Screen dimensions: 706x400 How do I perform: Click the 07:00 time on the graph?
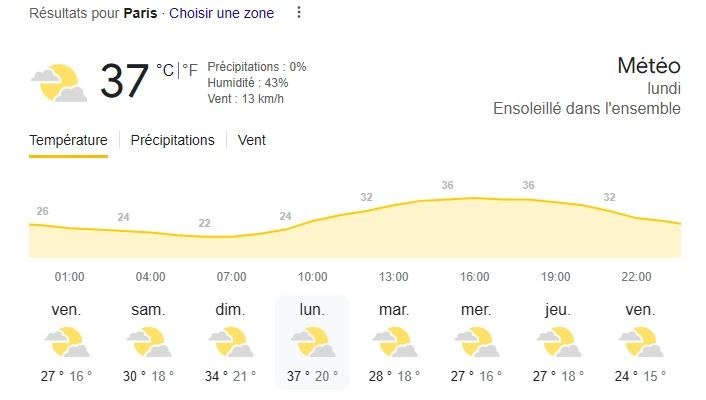coord(231,277)
